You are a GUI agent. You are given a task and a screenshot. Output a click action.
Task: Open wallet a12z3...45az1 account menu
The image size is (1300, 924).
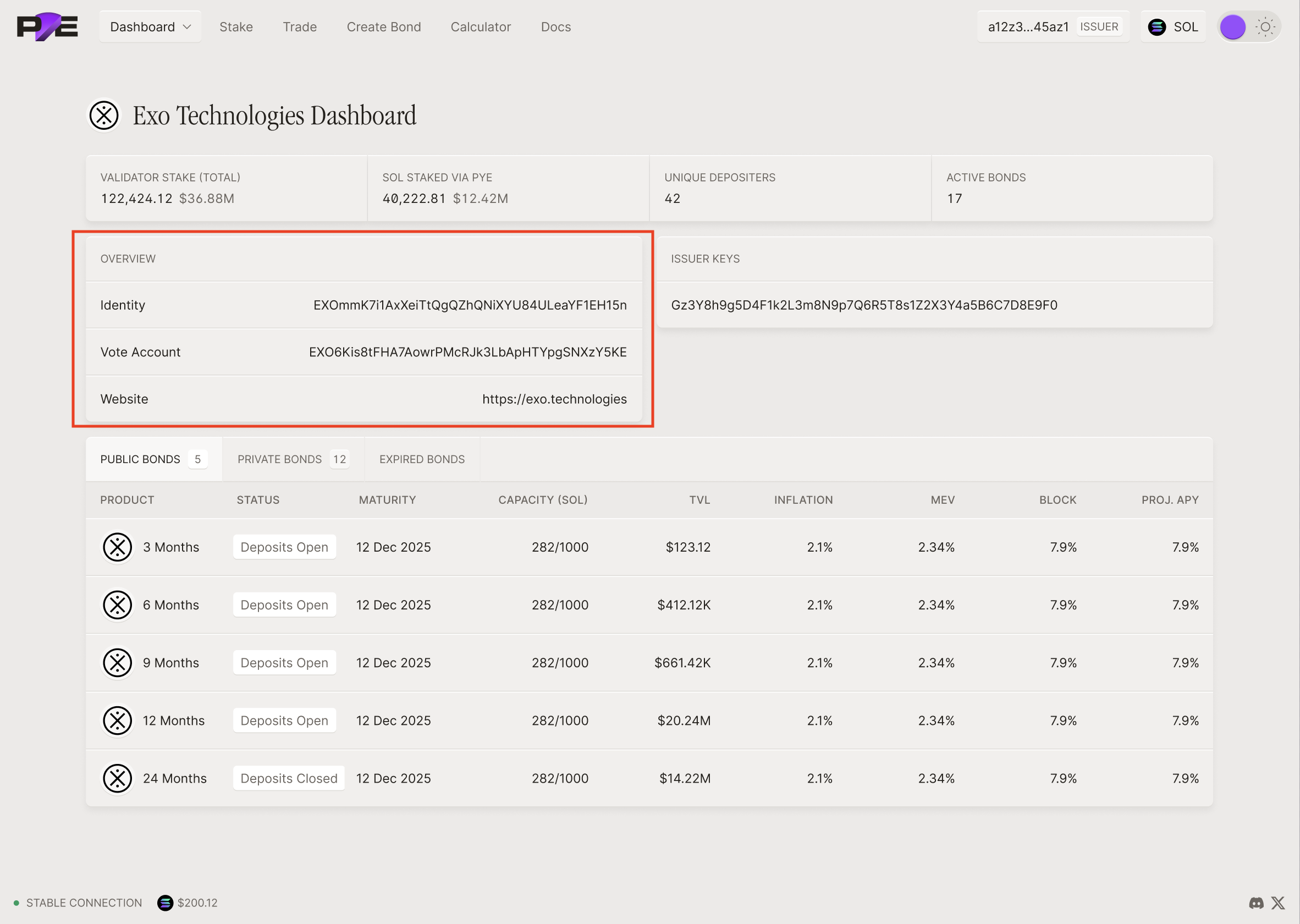coord(1028,27)
